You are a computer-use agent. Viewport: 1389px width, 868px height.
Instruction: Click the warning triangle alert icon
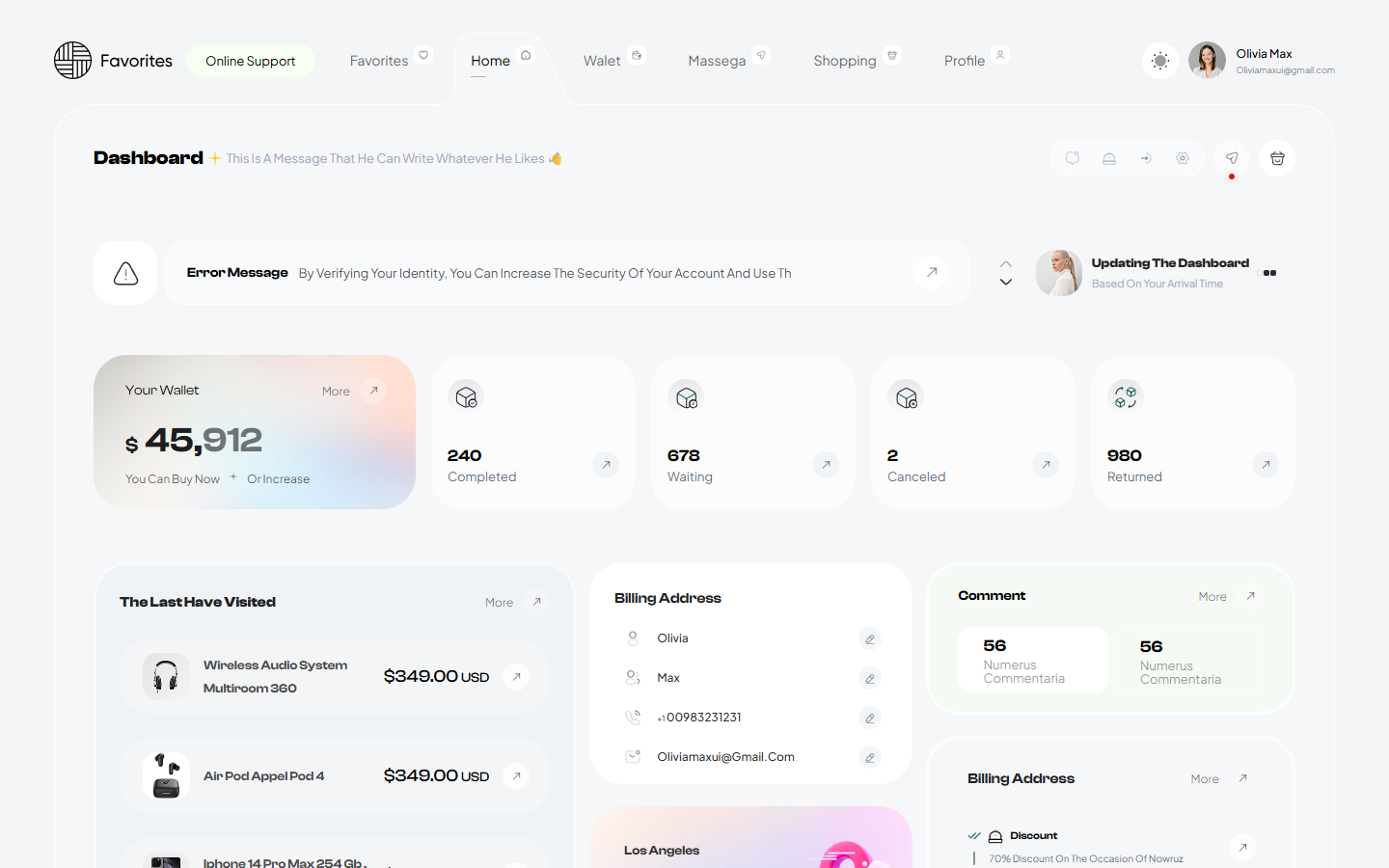(x=125, y=274)
